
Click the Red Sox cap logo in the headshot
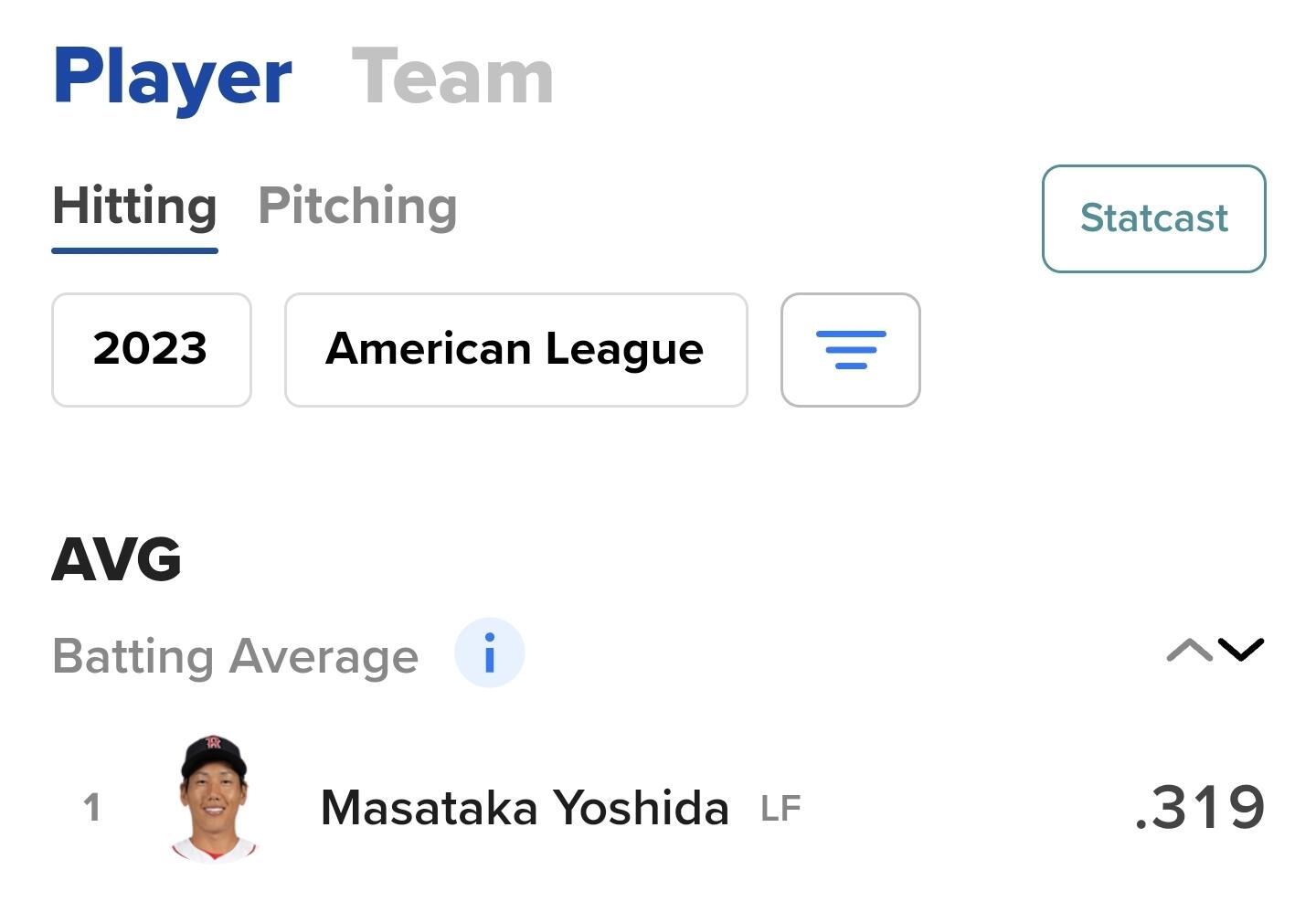214,743
